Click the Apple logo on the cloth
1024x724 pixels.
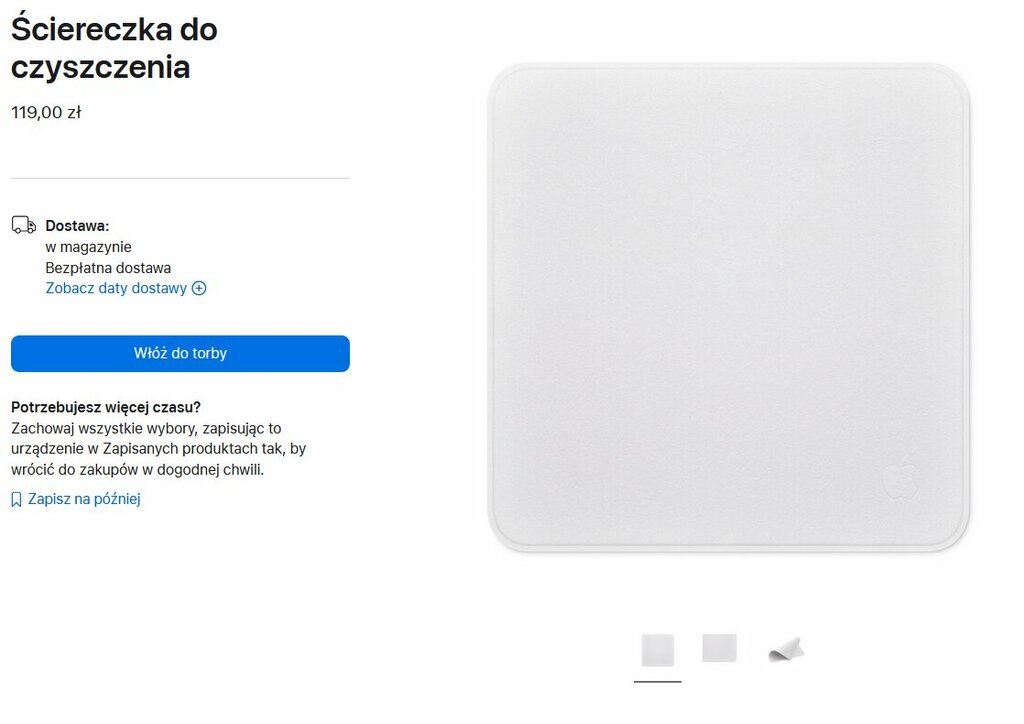click(901, 477)
